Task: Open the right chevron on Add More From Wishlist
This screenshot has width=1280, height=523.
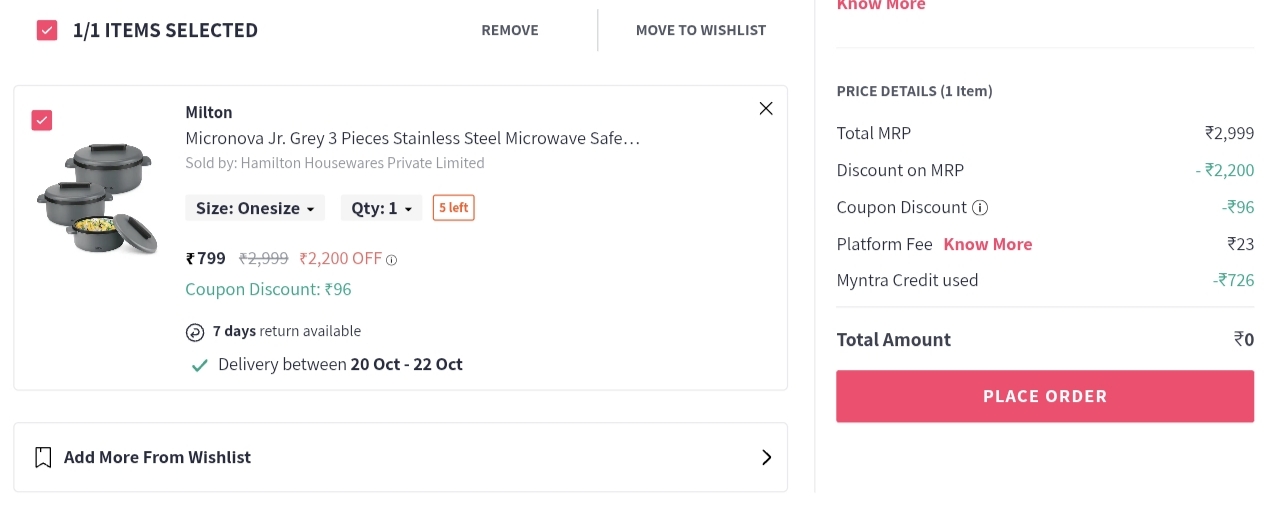Action: coord(766,457)
